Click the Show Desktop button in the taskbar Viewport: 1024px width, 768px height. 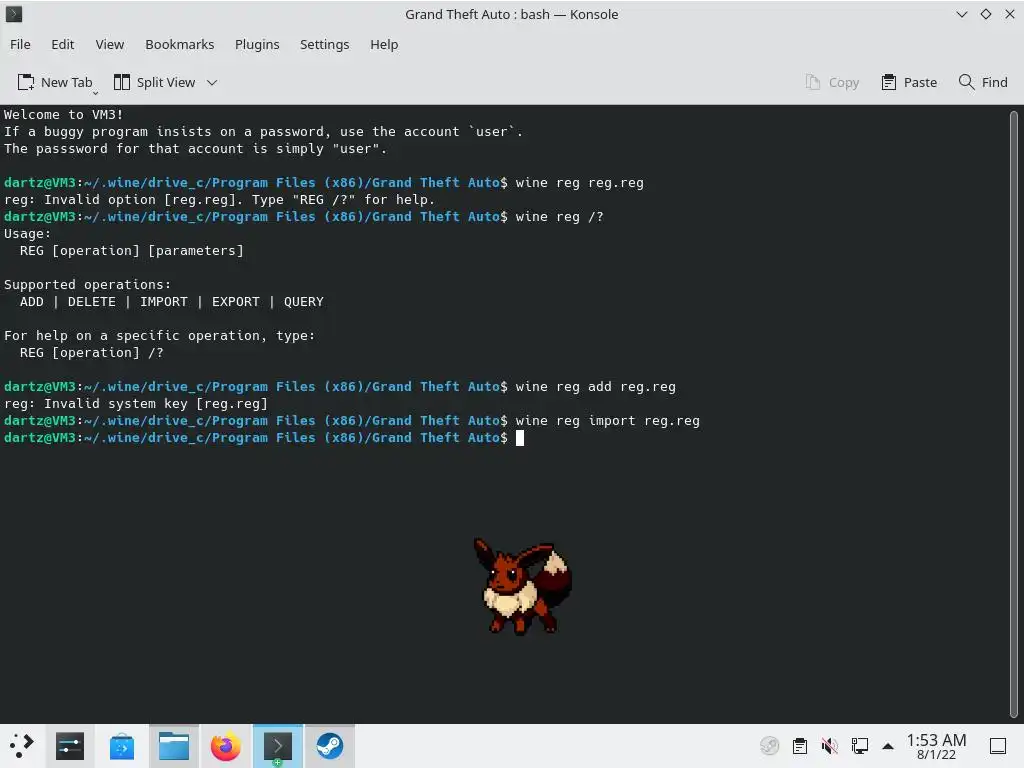997,746
